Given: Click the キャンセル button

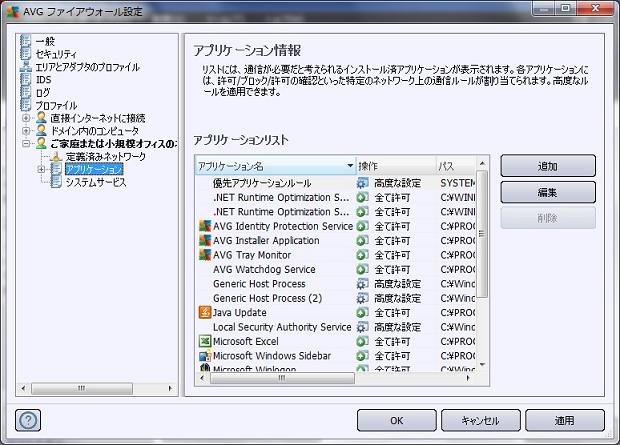Looking at the screenshot, I should (x=480, y=420).
